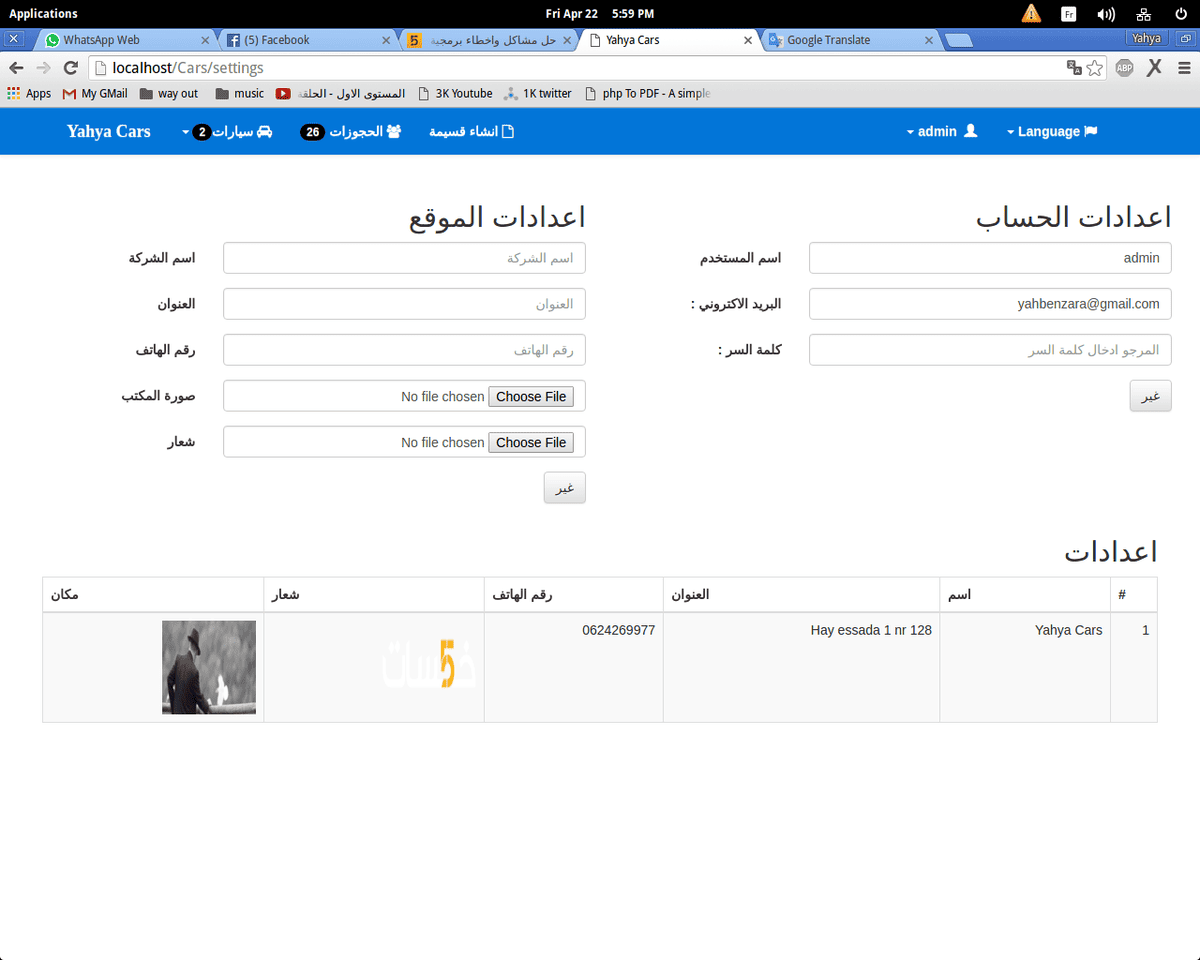
Task: Close the Yahya Cars tab
Action: click(748, 40)
